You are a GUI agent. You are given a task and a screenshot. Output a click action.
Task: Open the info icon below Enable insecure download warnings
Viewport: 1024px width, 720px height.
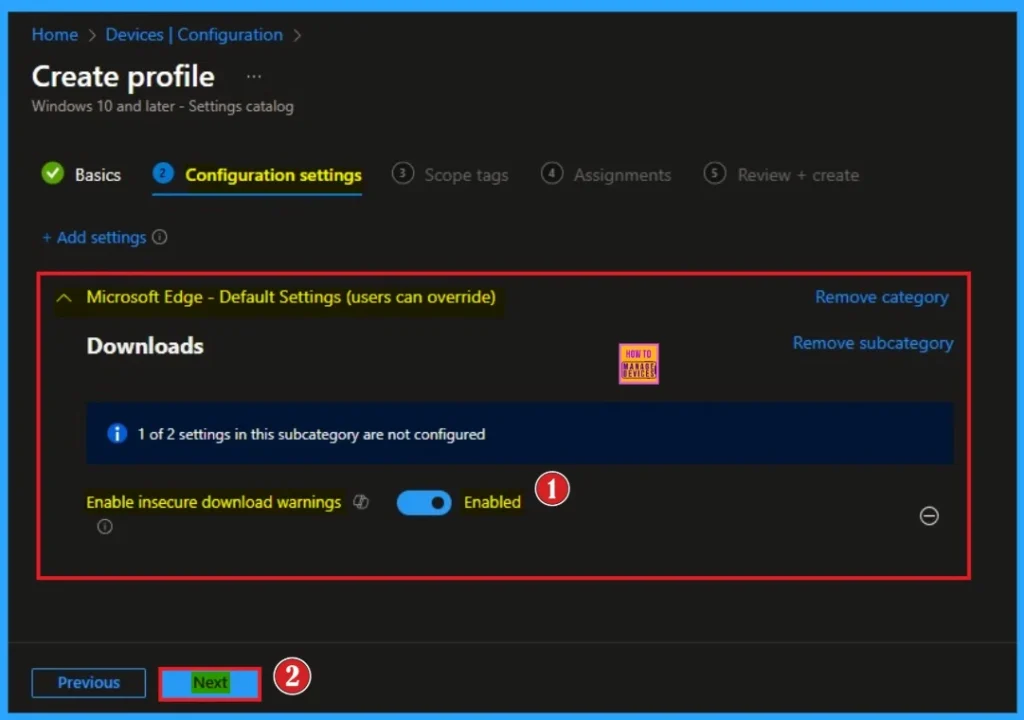click(x=104, y=526)
